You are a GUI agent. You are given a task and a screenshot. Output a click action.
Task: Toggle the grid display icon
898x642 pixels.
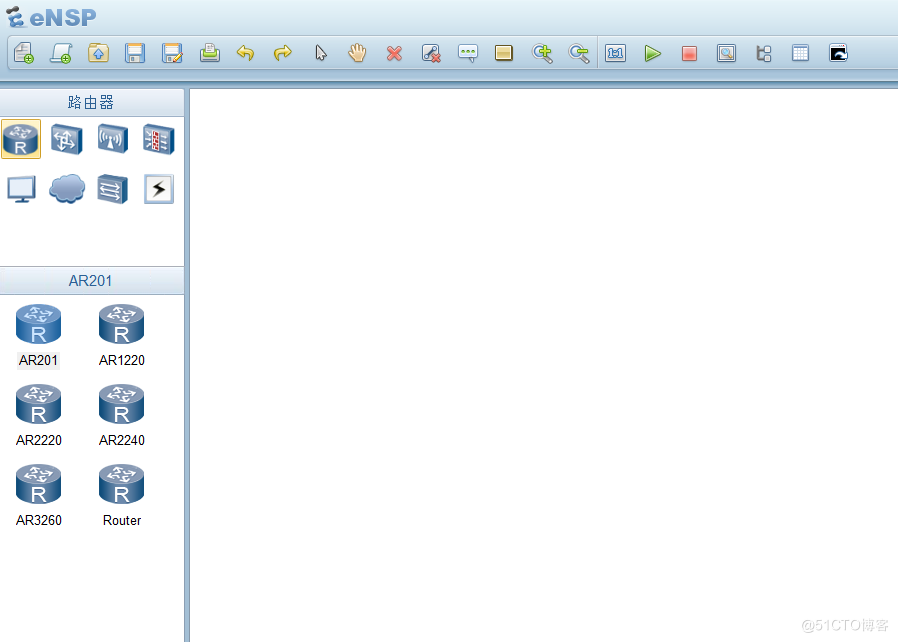coord(800,53)
